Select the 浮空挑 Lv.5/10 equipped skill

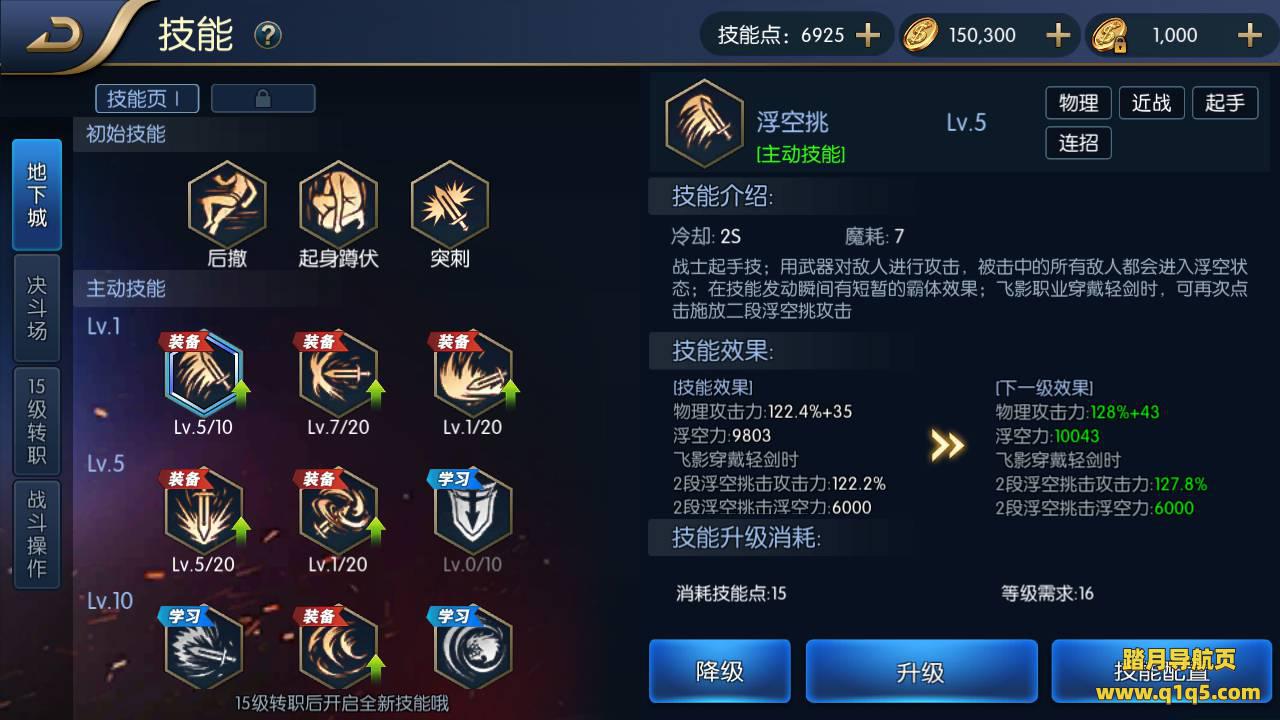coord(204,374)
